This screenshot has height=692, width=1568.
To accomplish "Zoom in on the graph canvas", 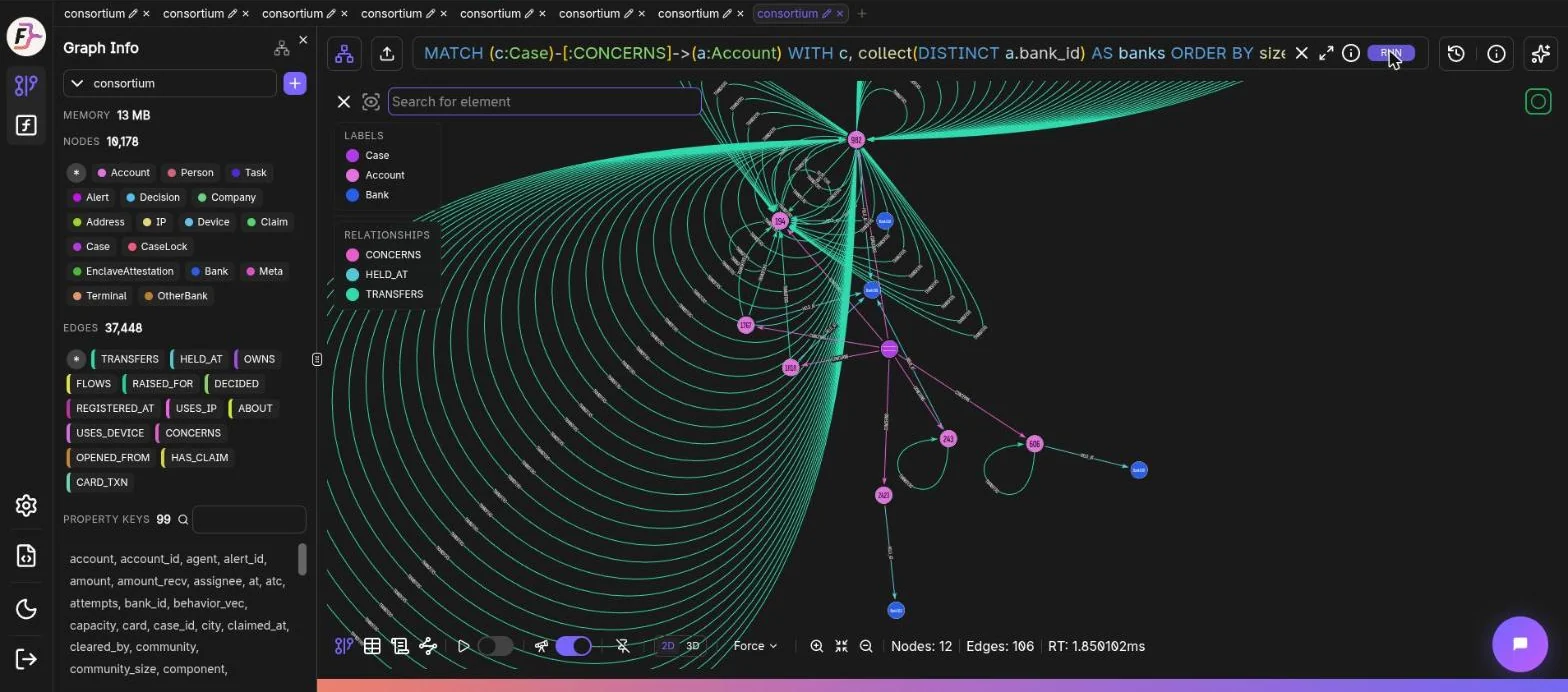I will point(816,646).
